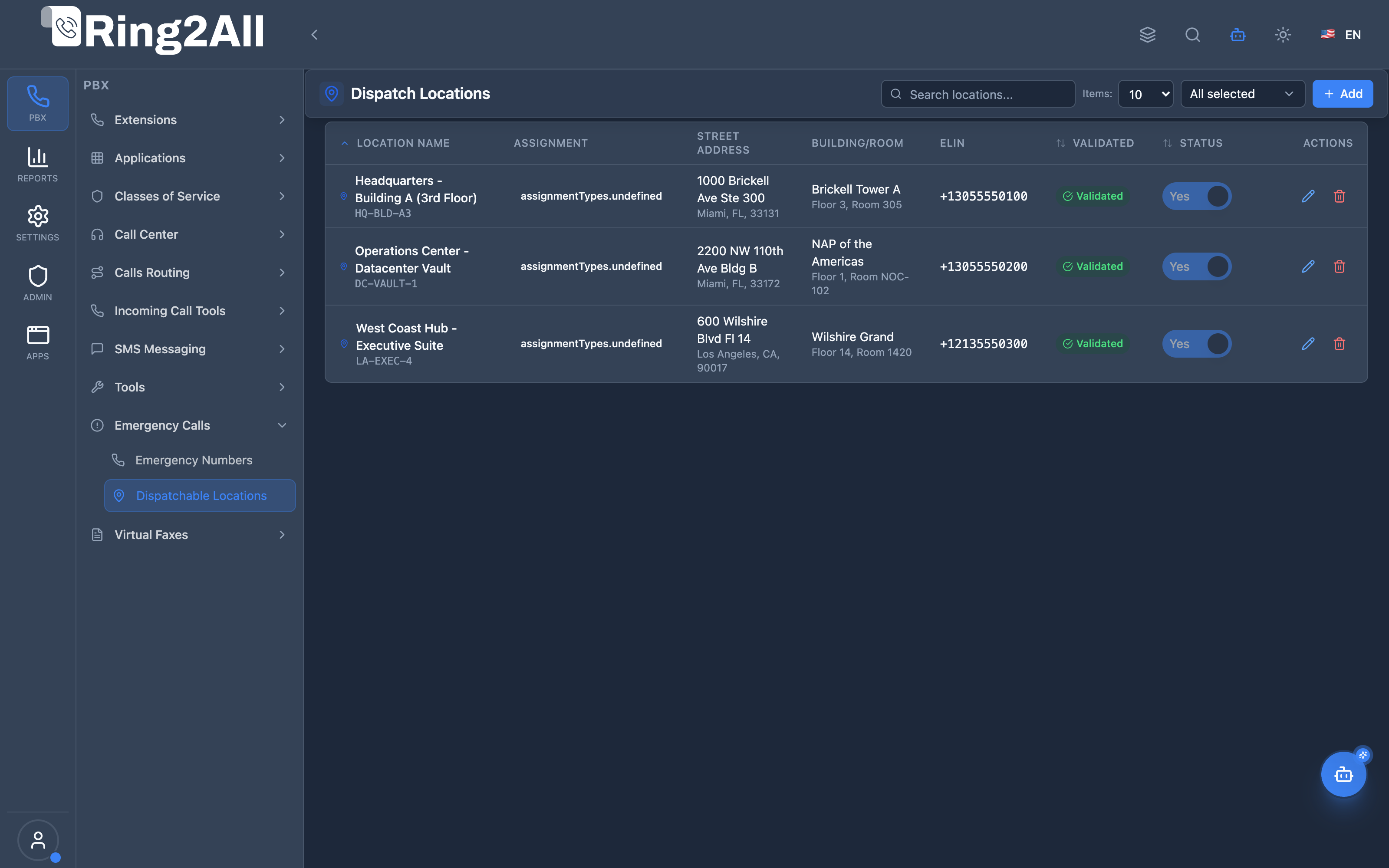Edit the West Coast Hub location
The height and width of the screenshot is (868, 1389).
point(1308,344)
